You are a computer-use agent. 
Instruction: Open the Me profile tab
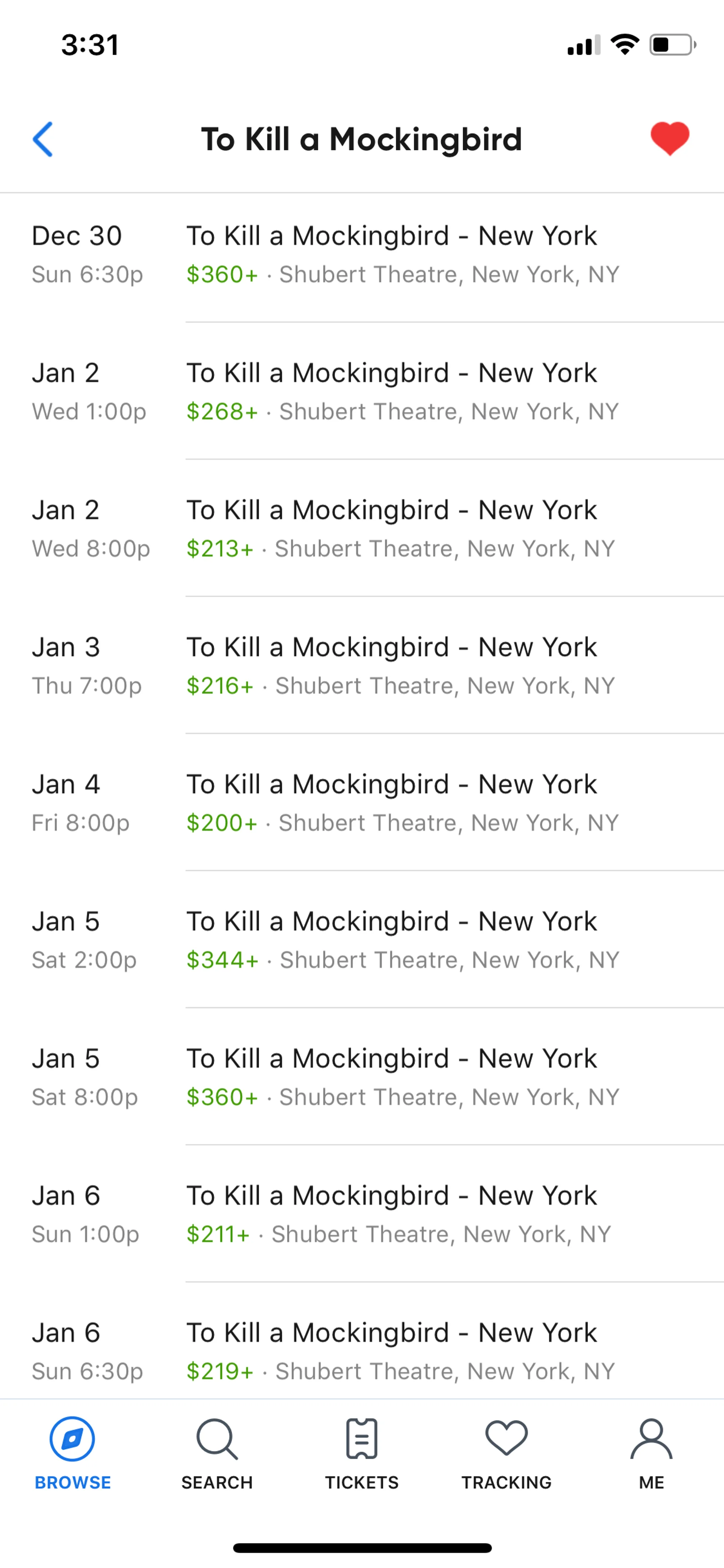651,1439
